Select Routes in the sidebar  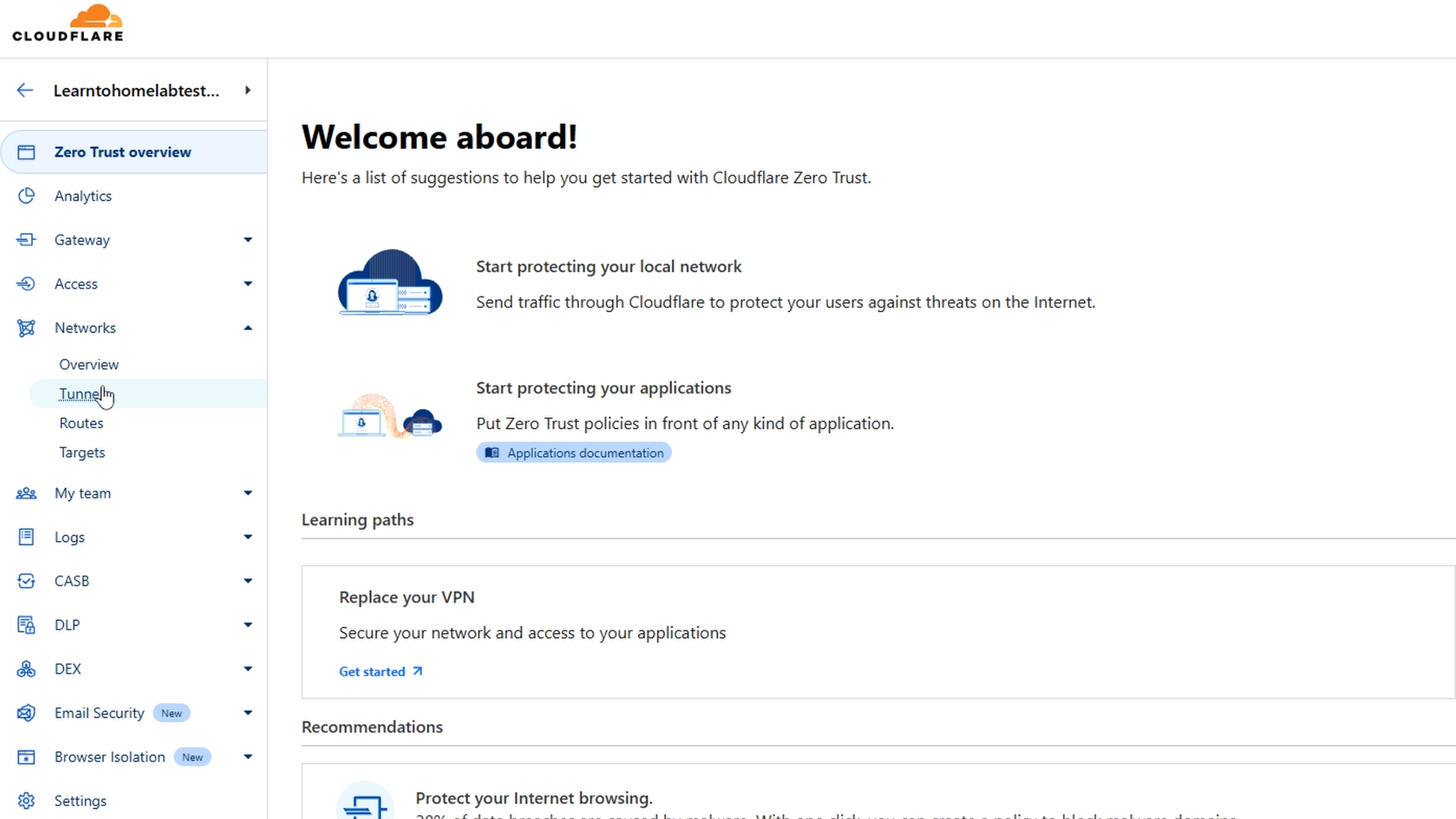tap(81, 423)
